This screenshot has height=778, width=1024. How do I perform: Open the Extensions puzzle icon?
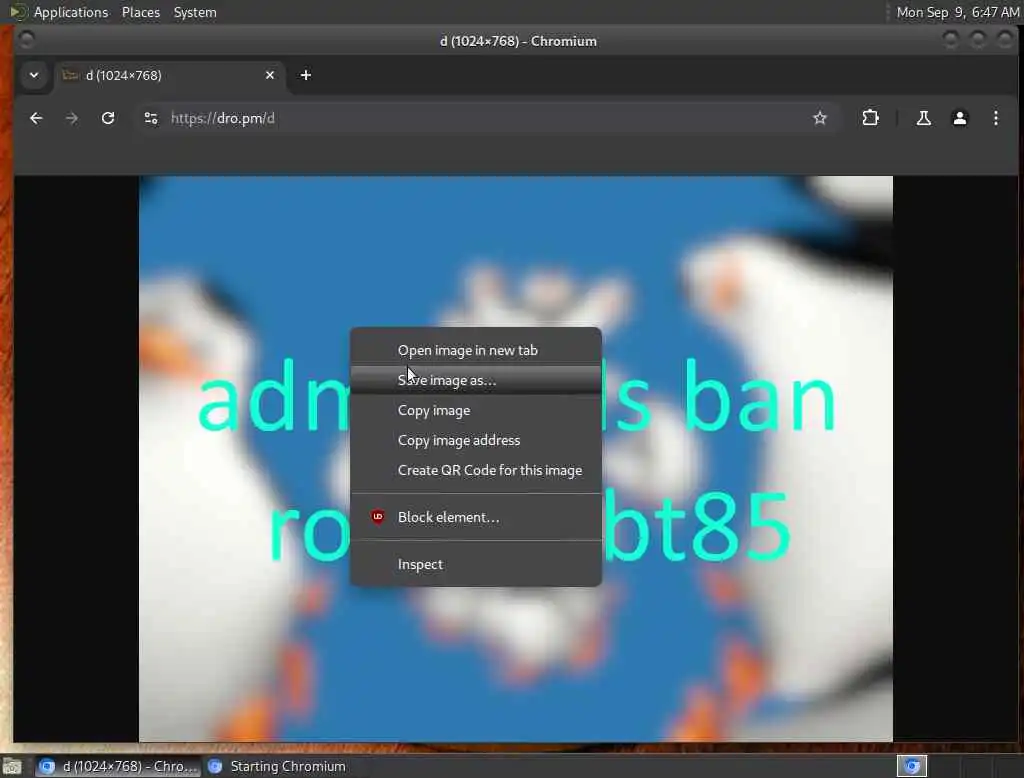click(x=870, y=118)
